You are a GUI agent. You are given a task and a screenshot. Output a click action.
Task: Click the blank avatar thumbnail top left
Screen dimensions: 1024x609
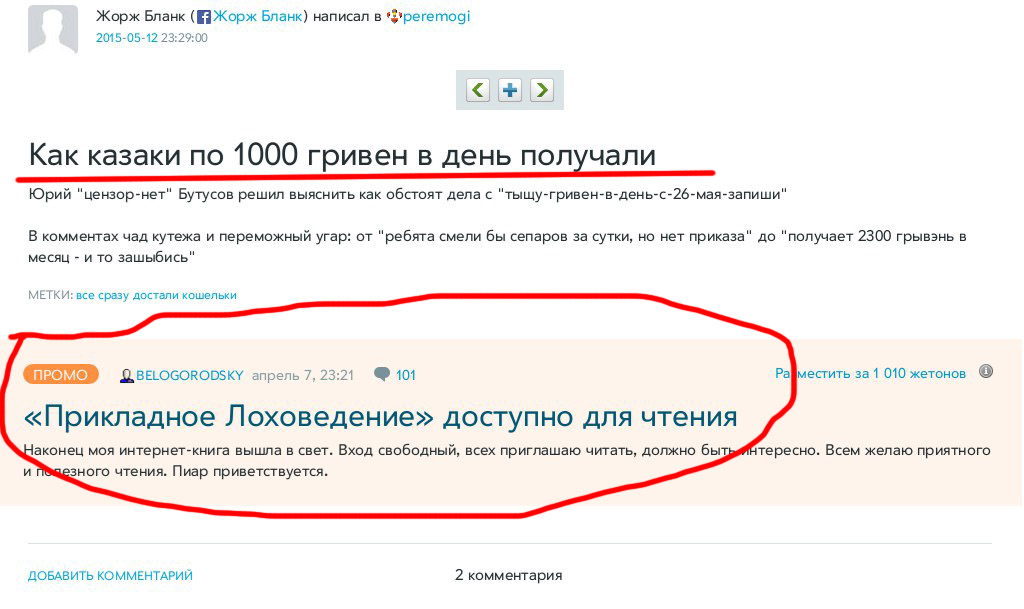(x=52, y=28)
